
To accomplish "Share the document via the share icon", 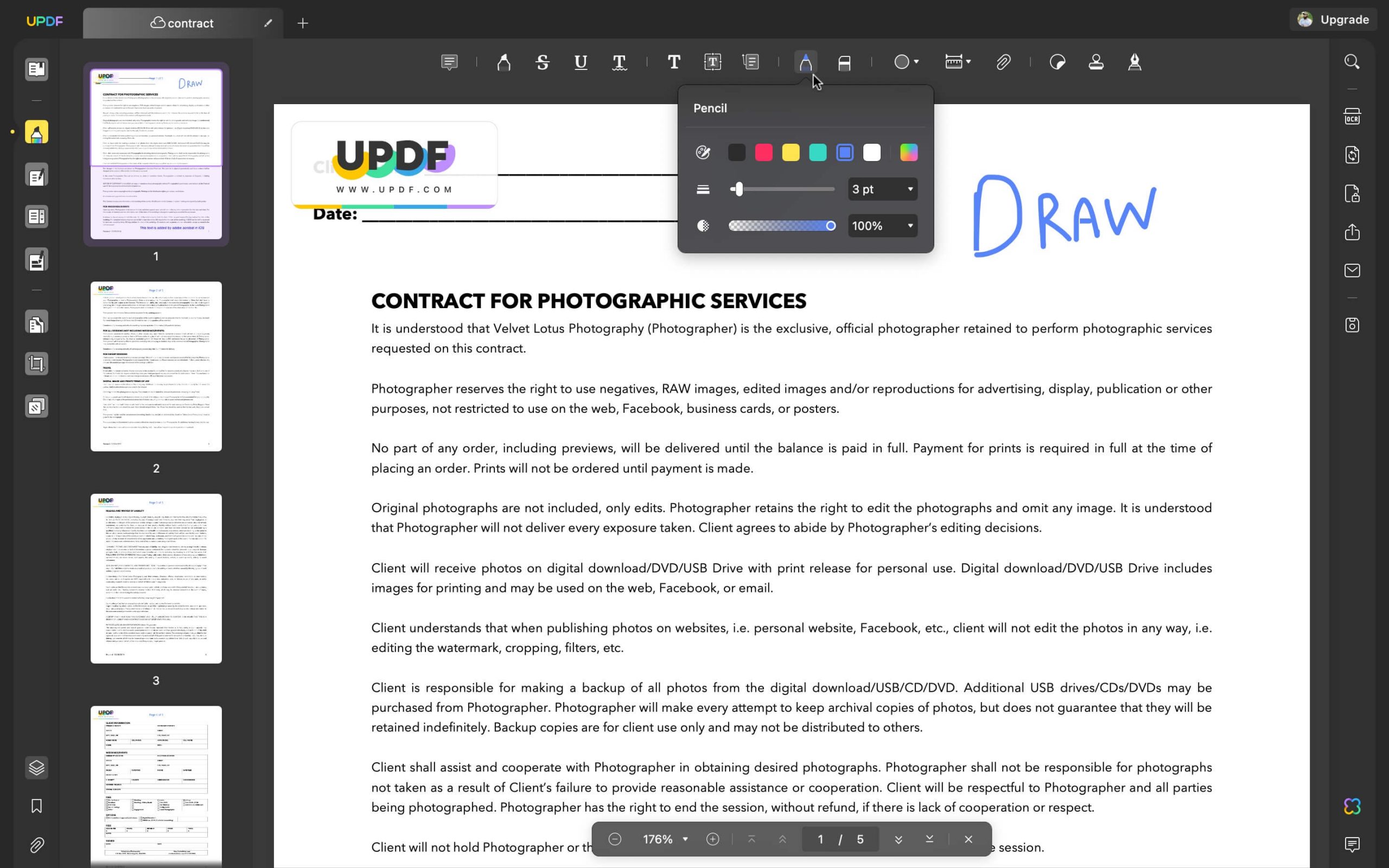I will [x=1352, y=232].
